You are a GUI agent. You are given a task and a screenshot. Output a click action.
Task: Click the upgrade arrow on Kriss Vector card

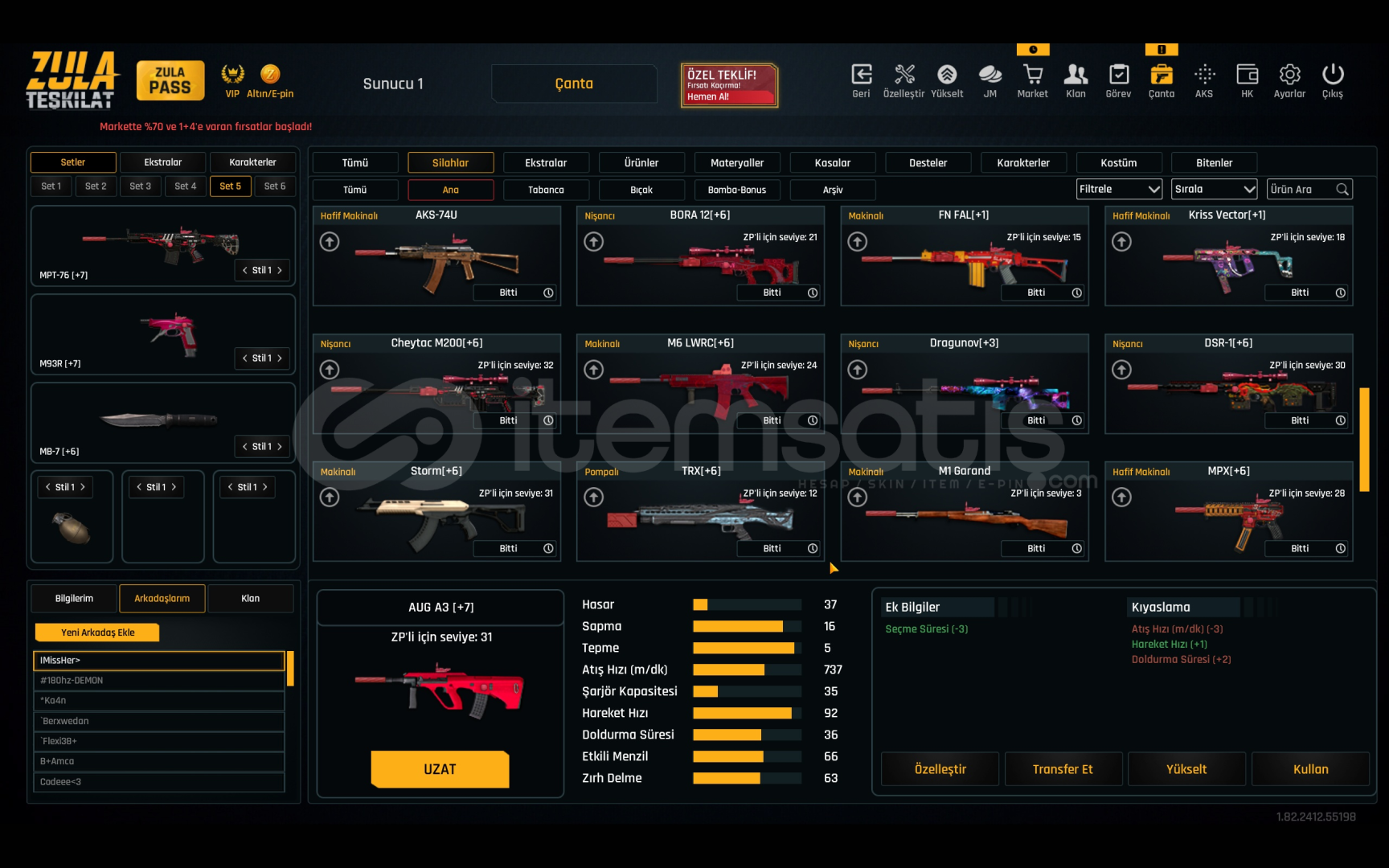[x=1122, y=241]
